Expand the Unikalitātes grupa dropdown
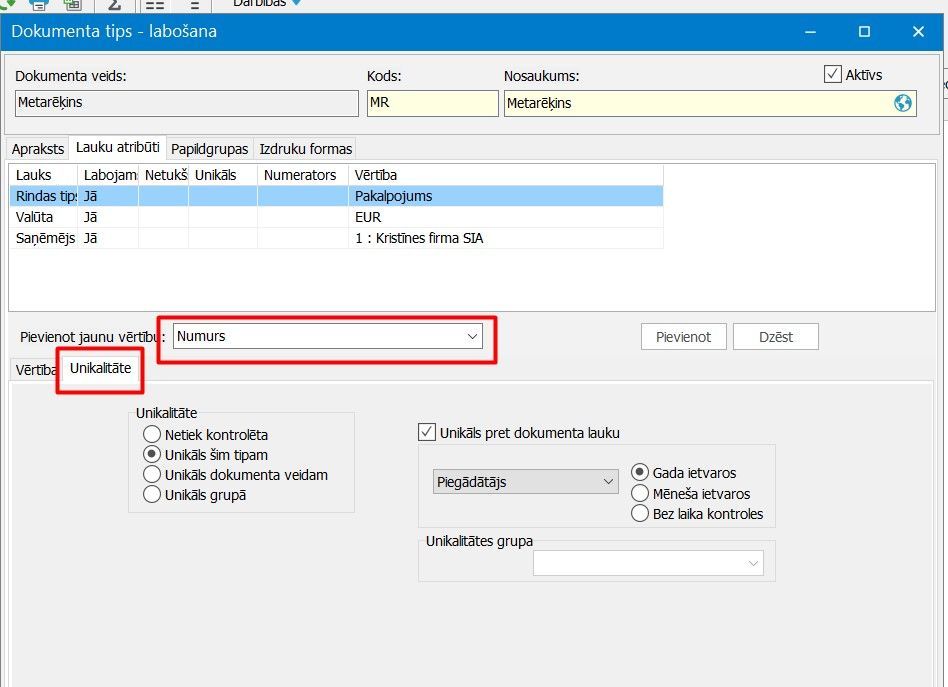Screen dimensions: 948x687 pyautogui.click(x=753, y=562)
